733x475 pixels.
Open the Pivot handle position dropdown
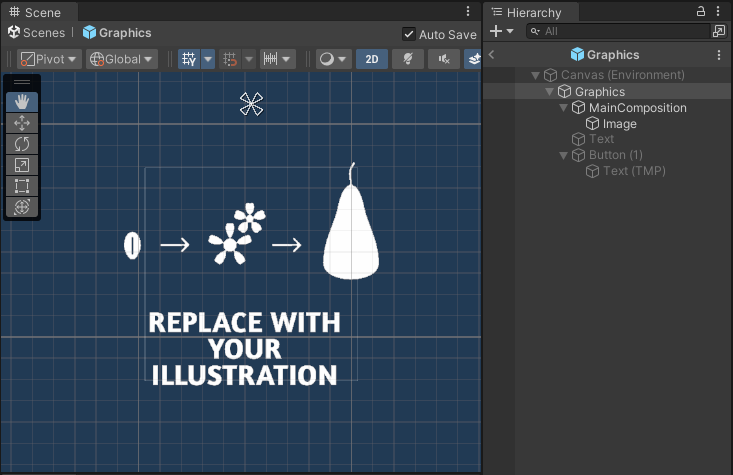pyautogui.click(x=48, y=59)
